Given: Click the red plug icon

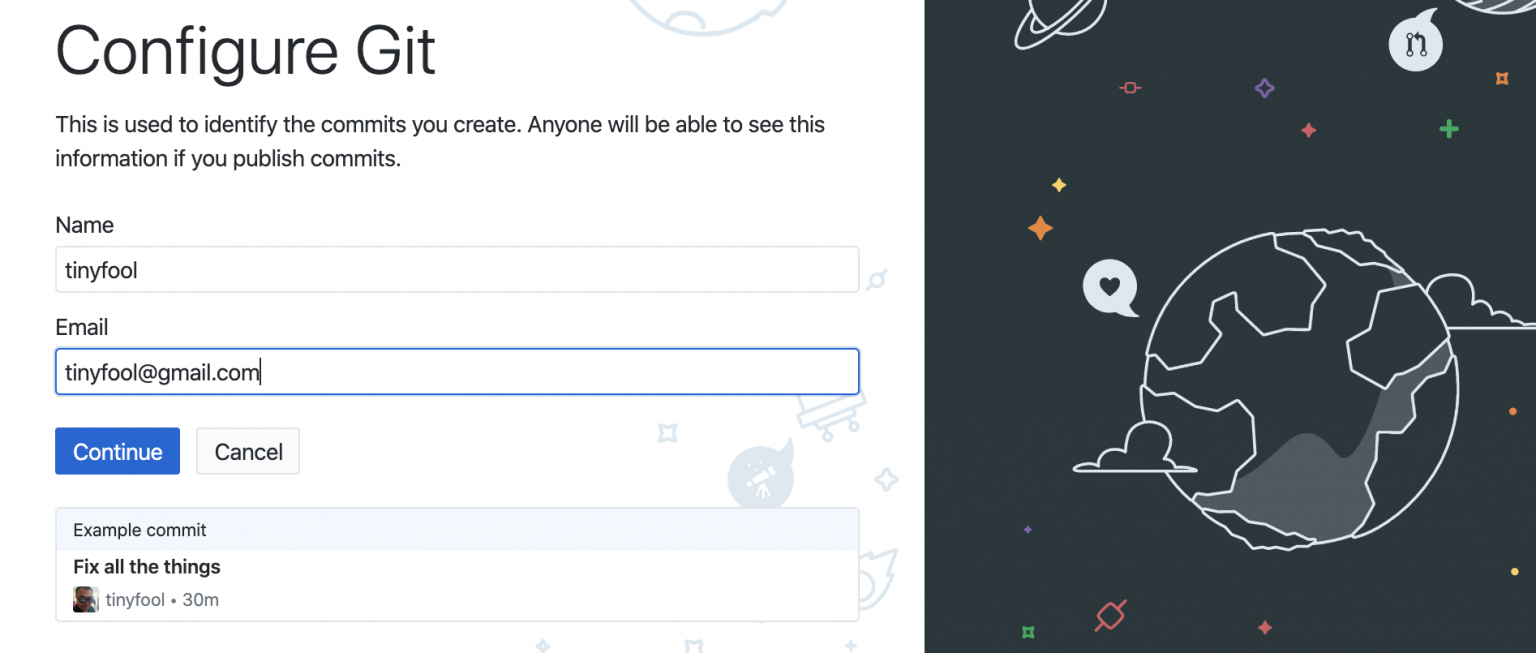Looking at the screenshot, I should click(x=1110, y=615).
